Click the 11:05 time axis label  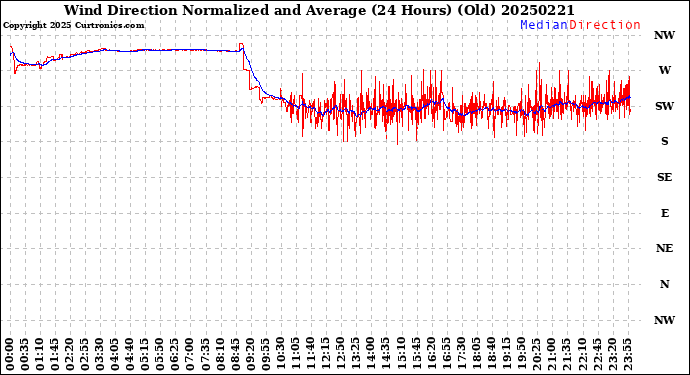tap(295, 354)
